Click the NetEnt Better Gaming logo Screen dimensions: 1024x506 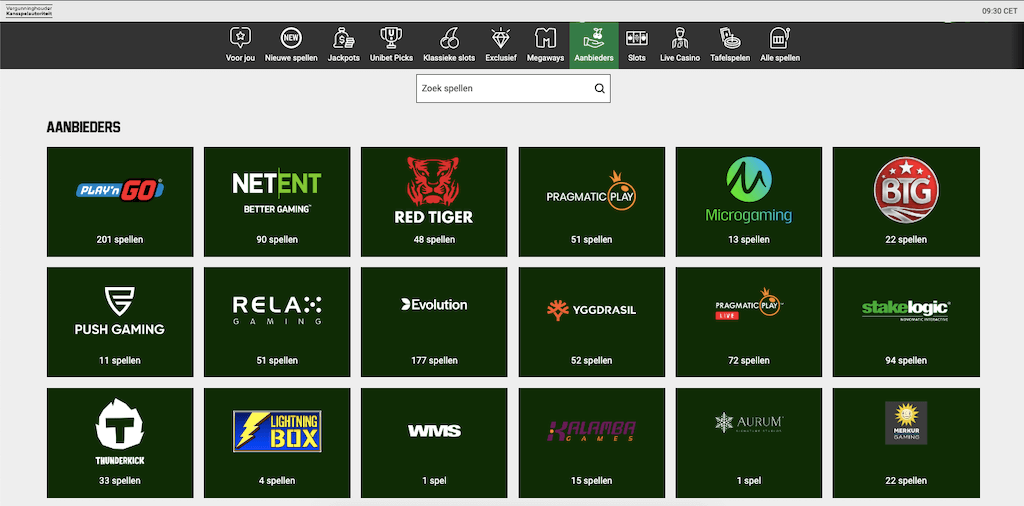coord(277,192)
